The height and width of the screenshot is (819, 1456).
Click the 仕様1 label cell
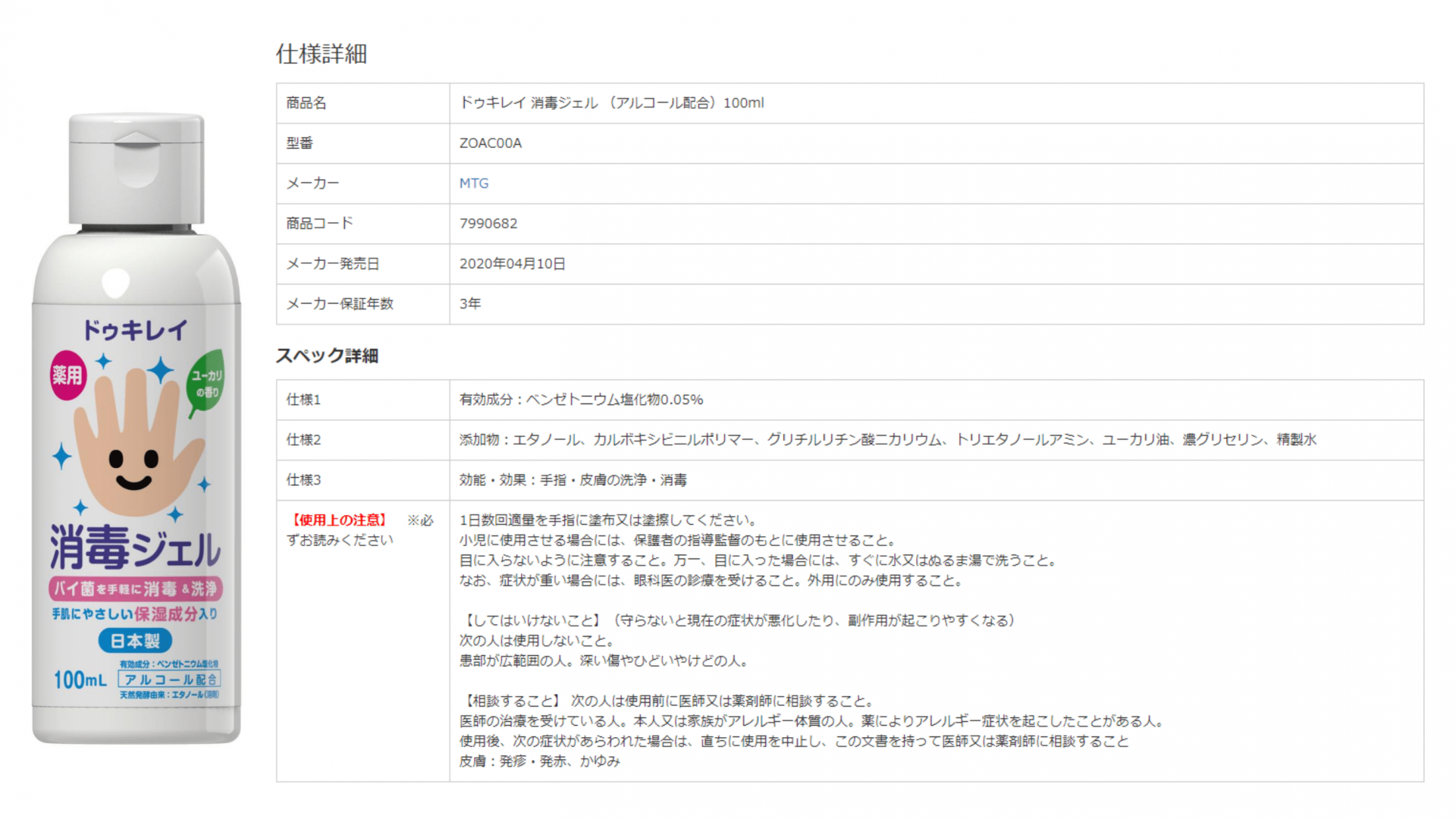(363, 400)
